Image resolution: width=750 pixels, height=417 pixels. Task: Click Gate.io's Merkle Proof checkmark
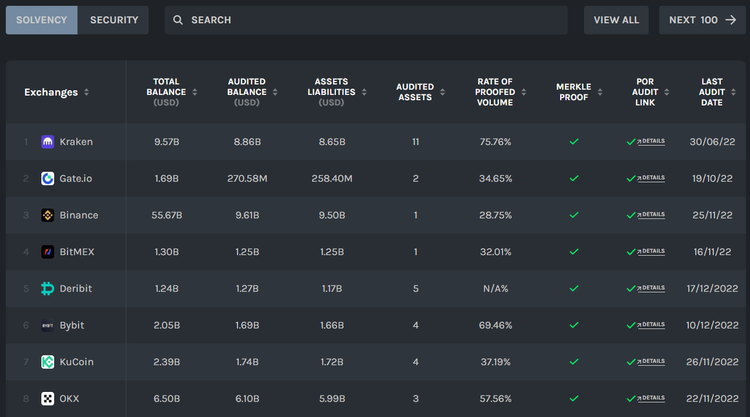pos(574,178)
